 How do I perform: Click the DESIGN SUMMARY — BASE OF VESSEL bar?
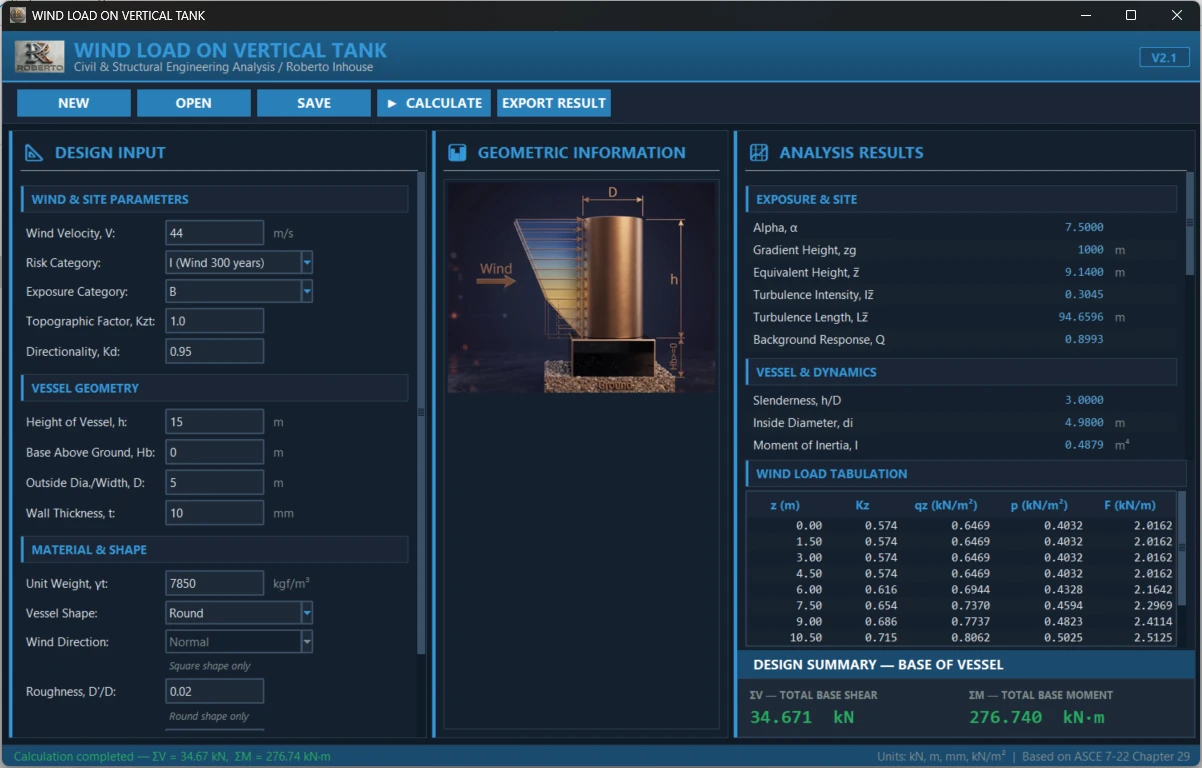966,665
